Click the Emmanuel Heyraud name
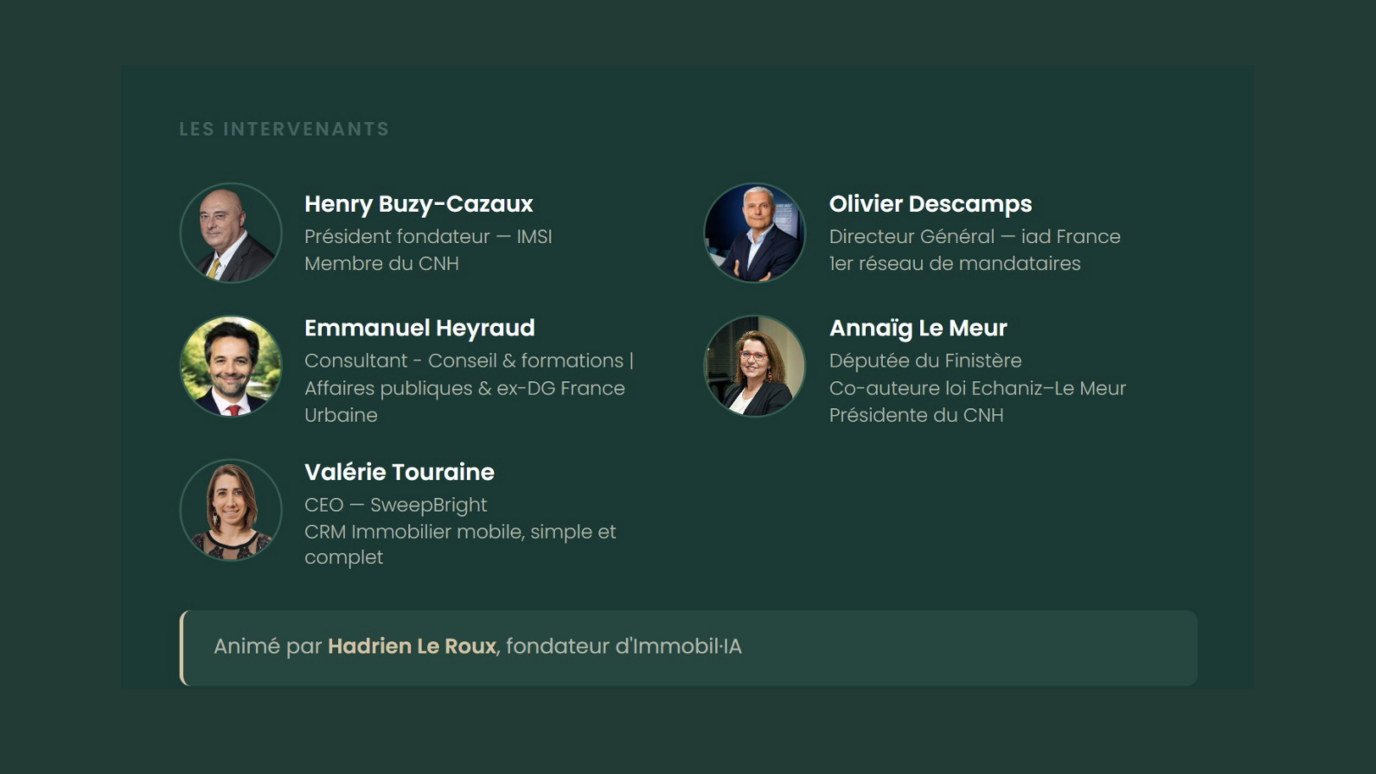The image size is (1376, 774). coord(419,328)
